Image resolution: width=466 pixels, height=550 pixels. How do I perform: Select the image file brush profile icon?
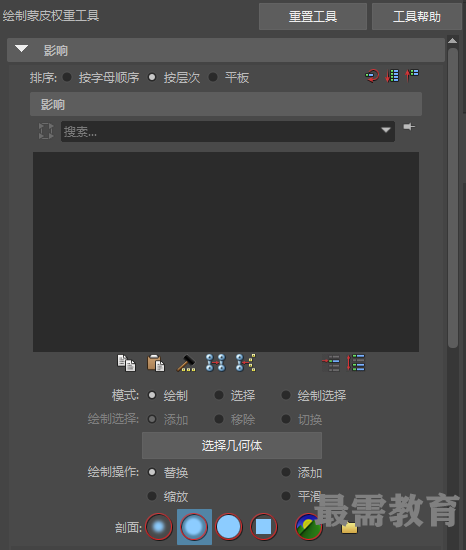point(309,527)
